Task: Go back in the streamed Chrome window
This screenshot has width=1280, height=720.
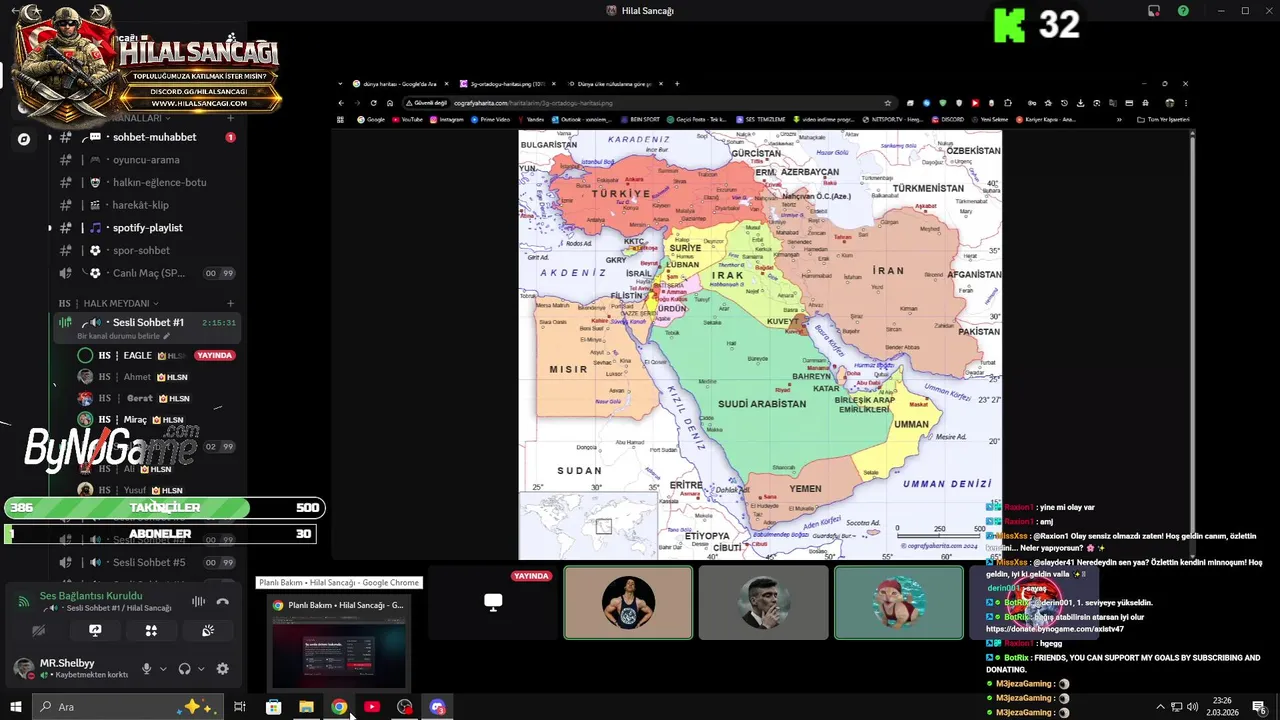Action: click(x=341, y=102)
